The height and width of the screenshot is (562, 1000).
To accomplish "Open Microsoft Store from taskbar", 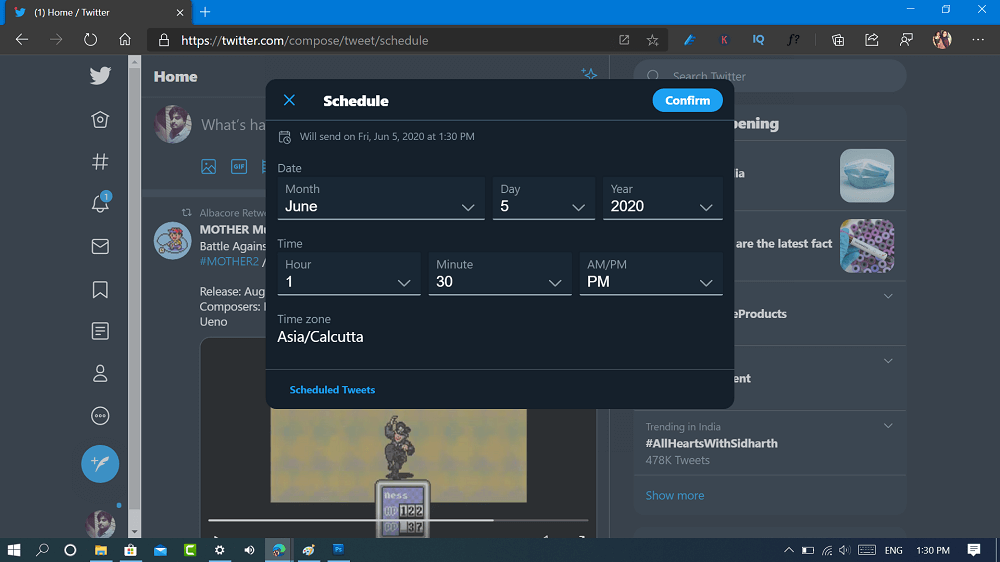I will coord(130,550).
